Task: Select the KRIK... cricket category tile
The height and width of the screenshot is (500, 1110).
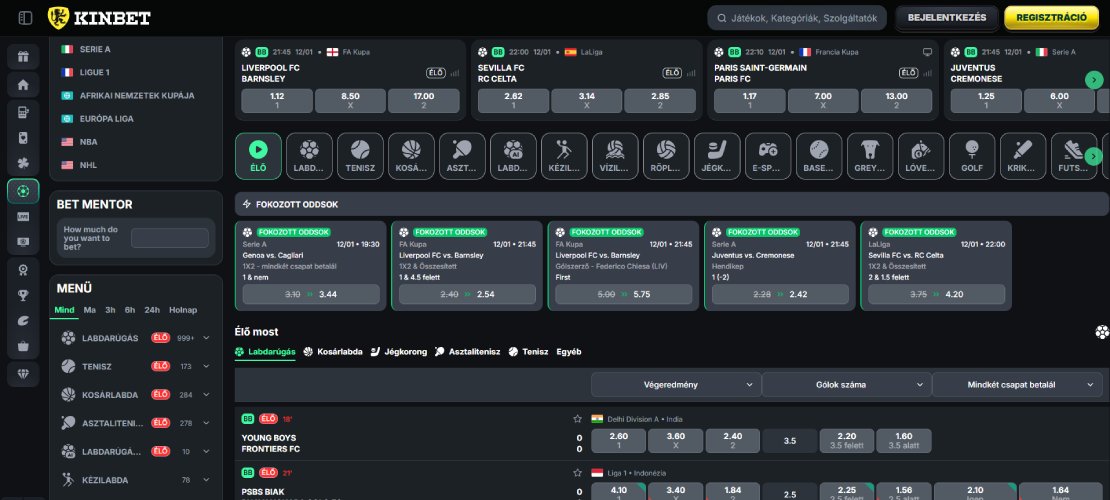Action: (1023, 156)
